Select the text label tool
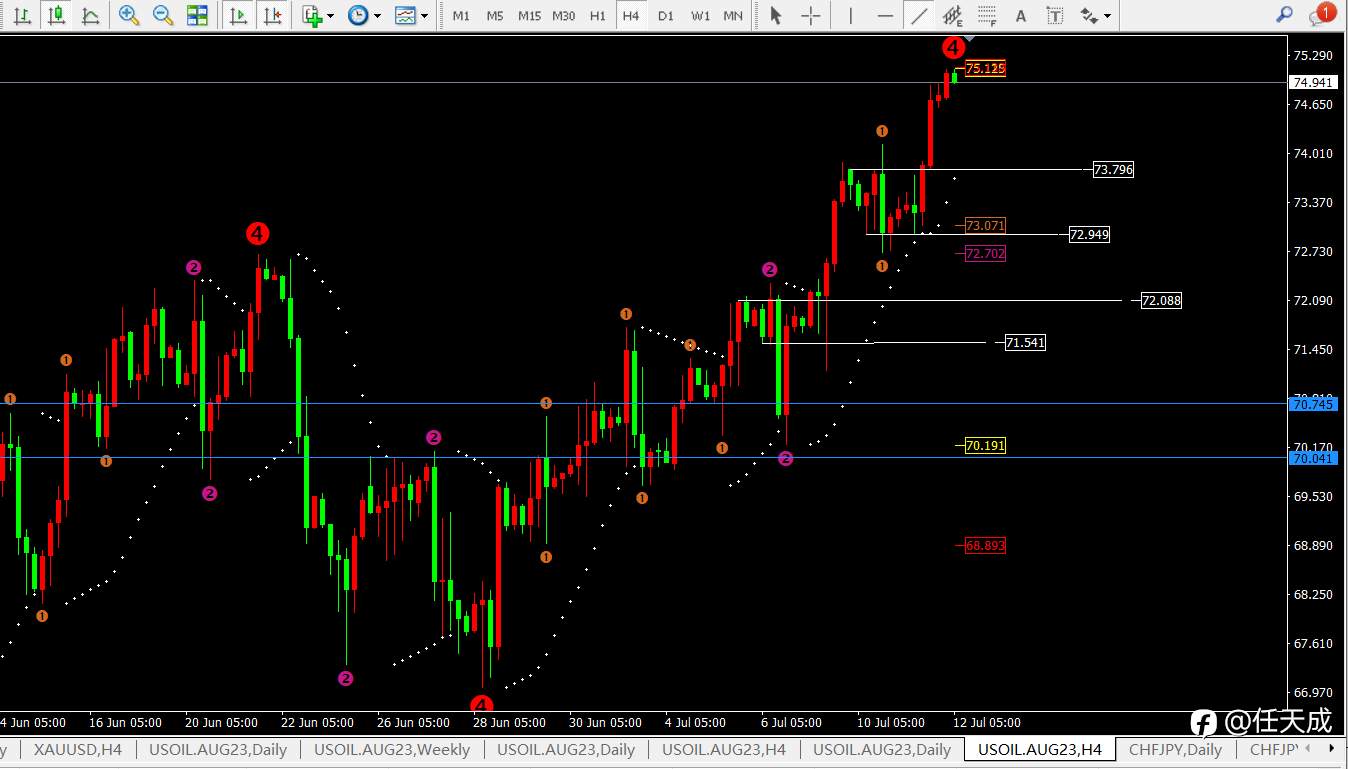Viewport: 1348px width, 769px height. [1054, 15]
